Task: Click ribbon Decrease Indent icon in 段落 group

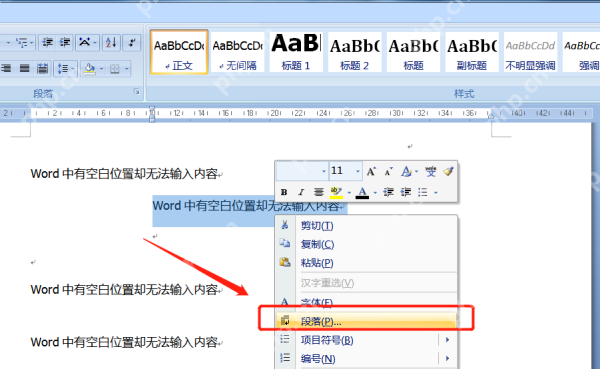Action: (47, 42)
